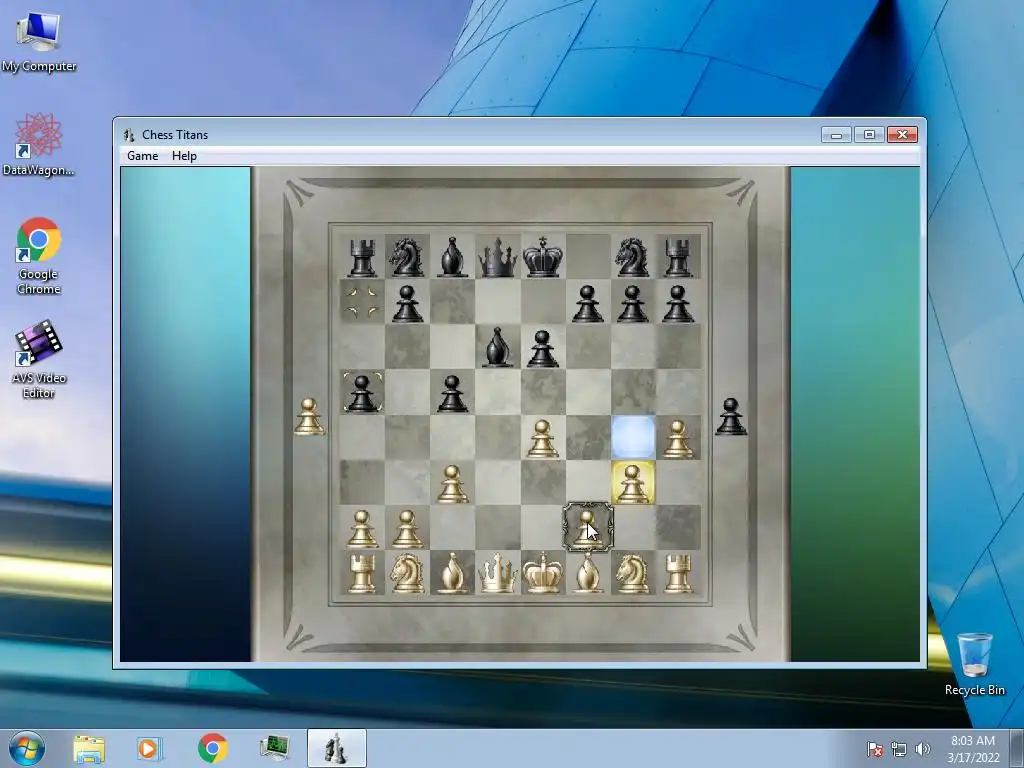Open the Help menu
Image resolution: width=1024 pixels, height=768 pixels.
click(184, 155)
